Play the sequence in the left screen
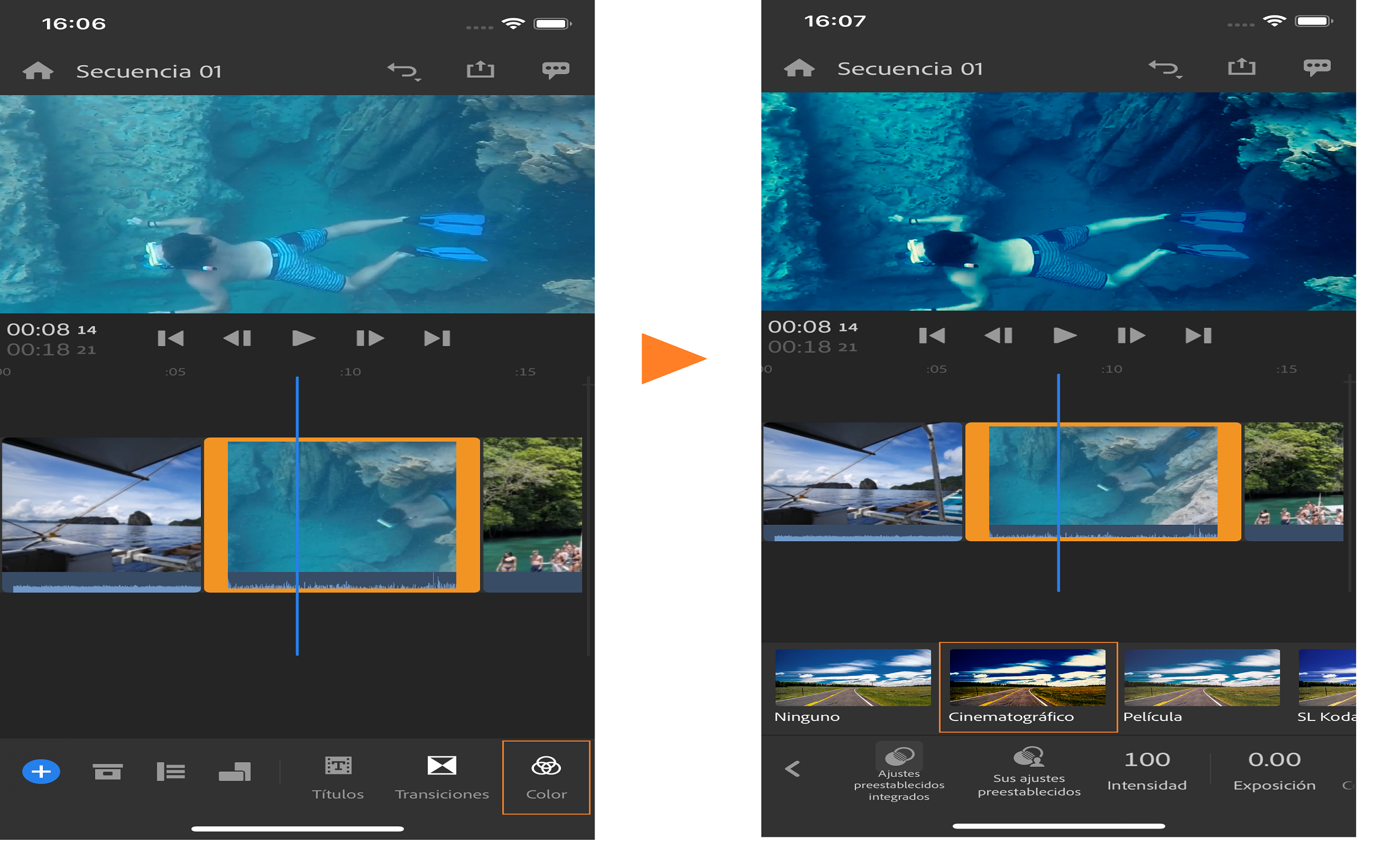Viewport: 1400px width, 855px height. click(304, 338)
